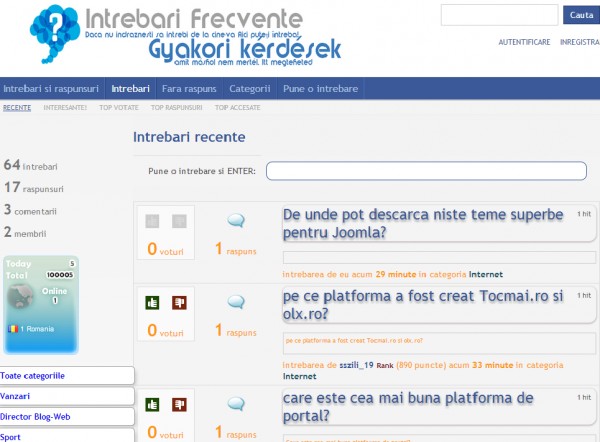Switch to Categorii in navigation bar
The width and height of the screenshot is (600, 442).
click(250, 89)
